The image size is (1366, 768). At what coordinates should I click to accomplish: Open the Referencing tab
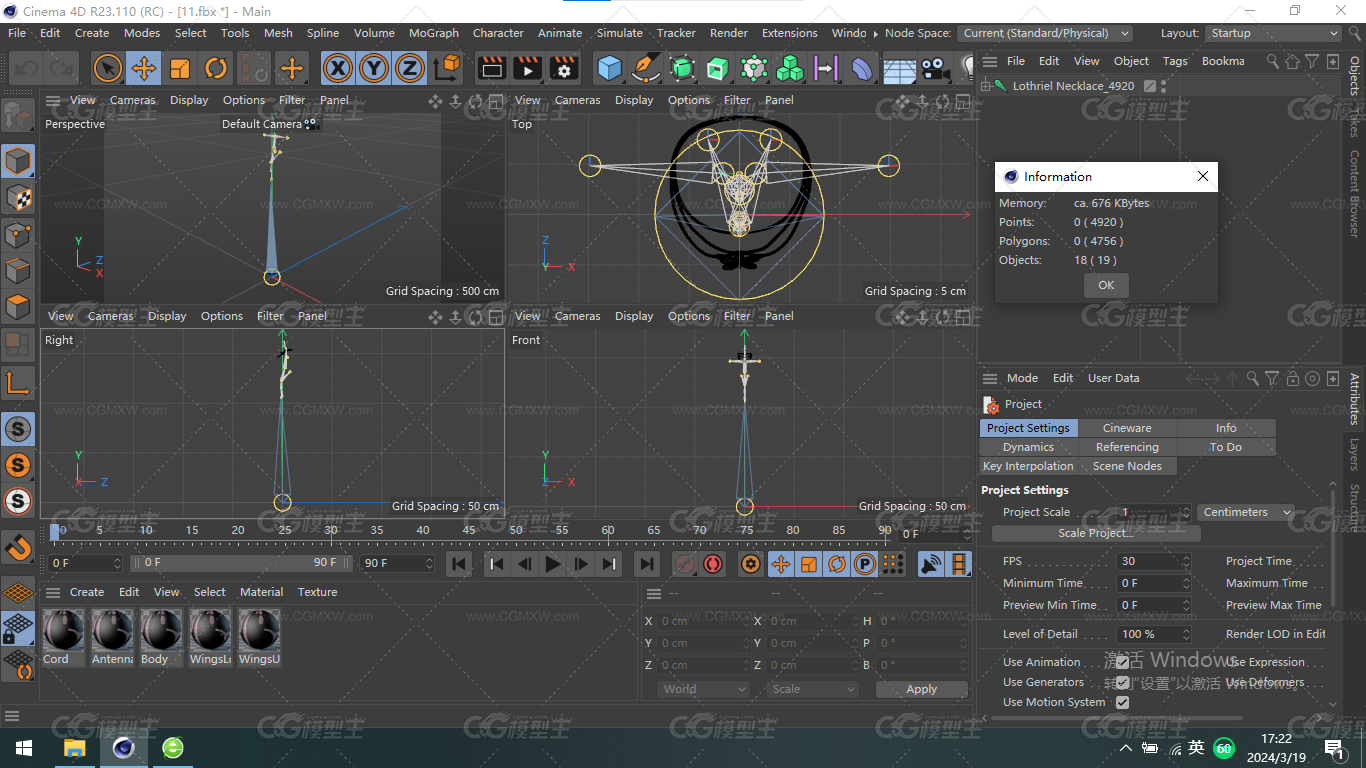(x=1127, y=447)
